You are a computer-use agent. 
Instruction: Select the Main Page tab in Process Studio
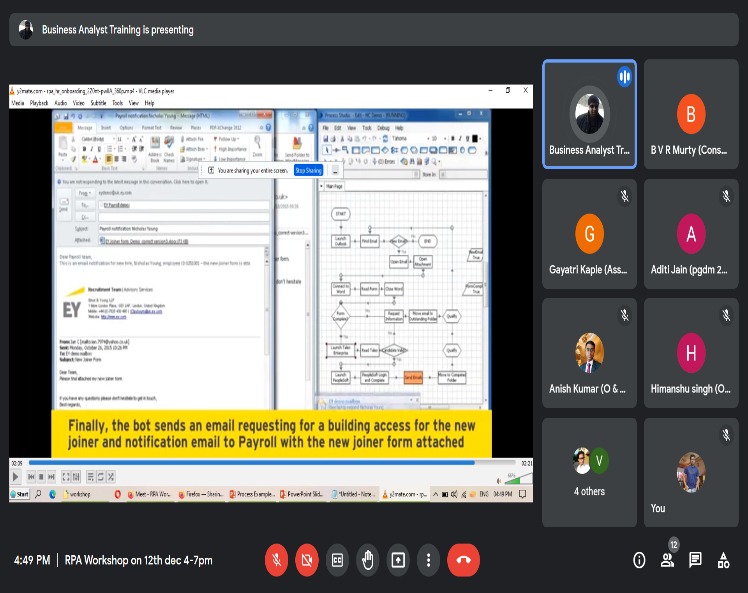(x=334, y=187)
